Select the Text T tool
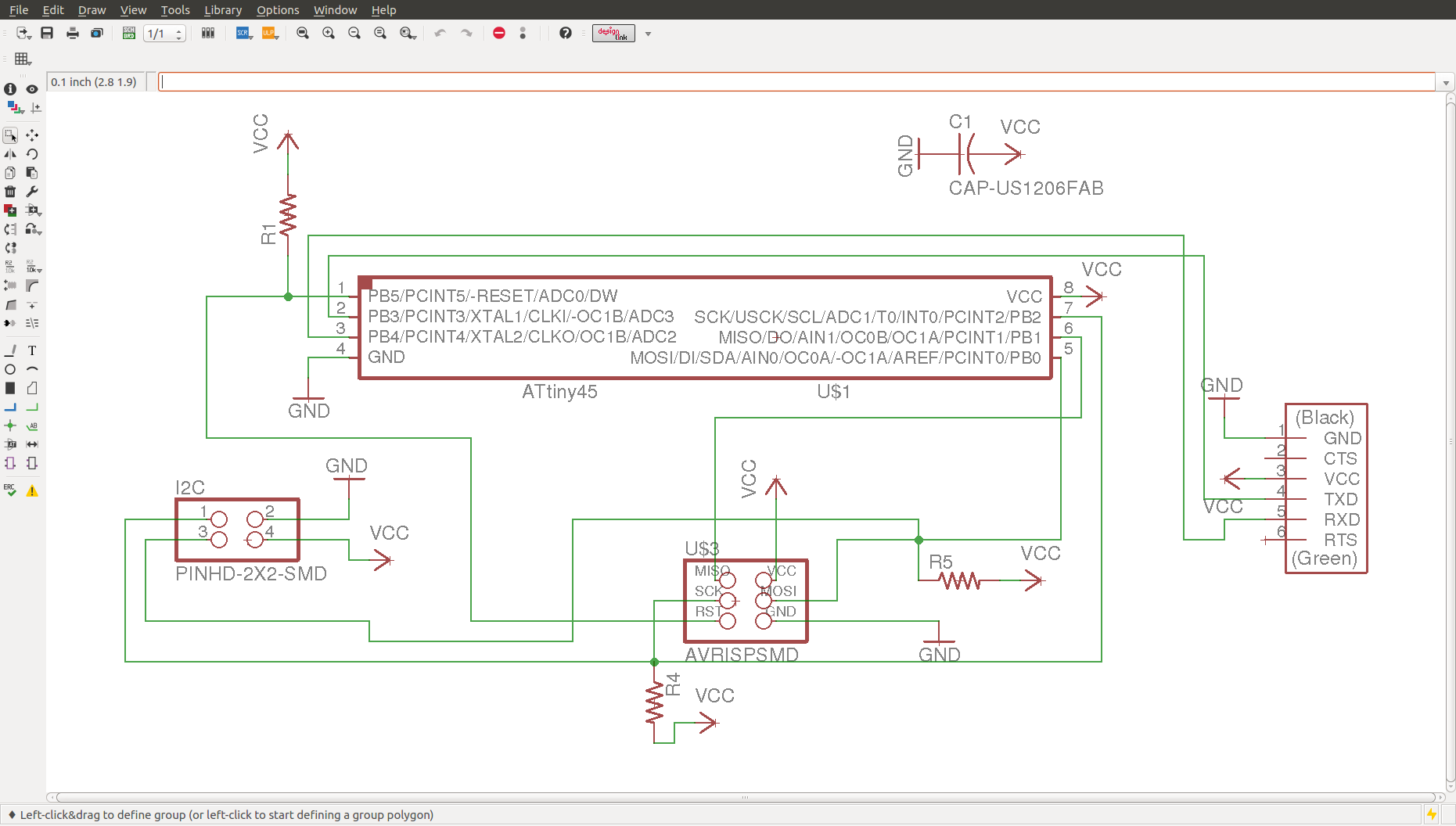Screen dimensions: 1456x826 [32, 350]
